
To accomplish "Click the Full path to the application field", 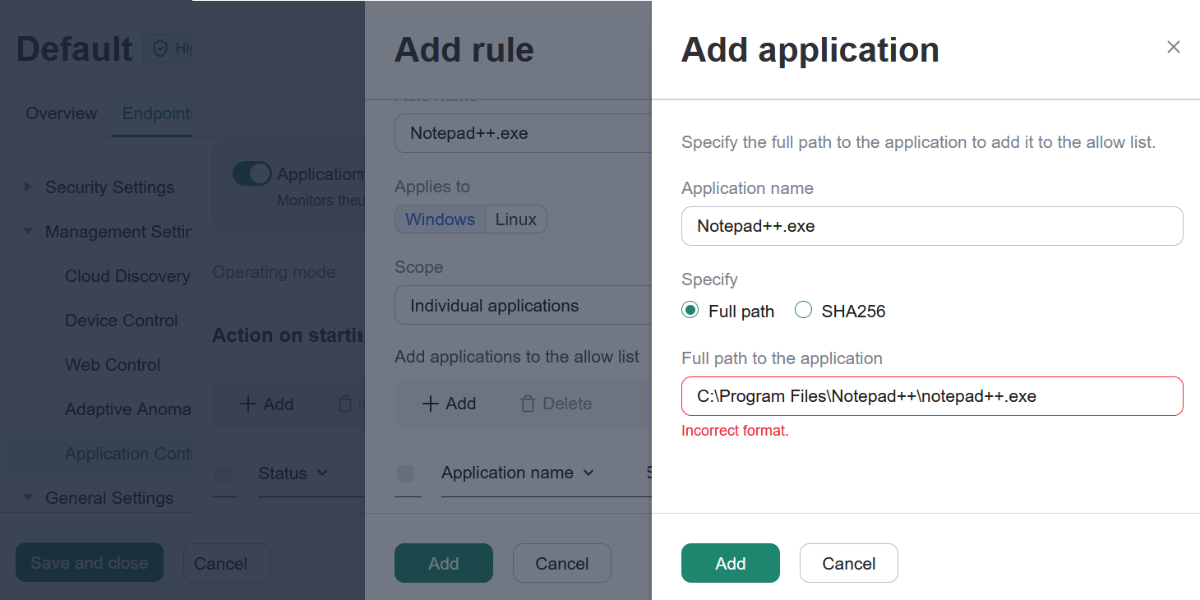I will tap(931, 396).
